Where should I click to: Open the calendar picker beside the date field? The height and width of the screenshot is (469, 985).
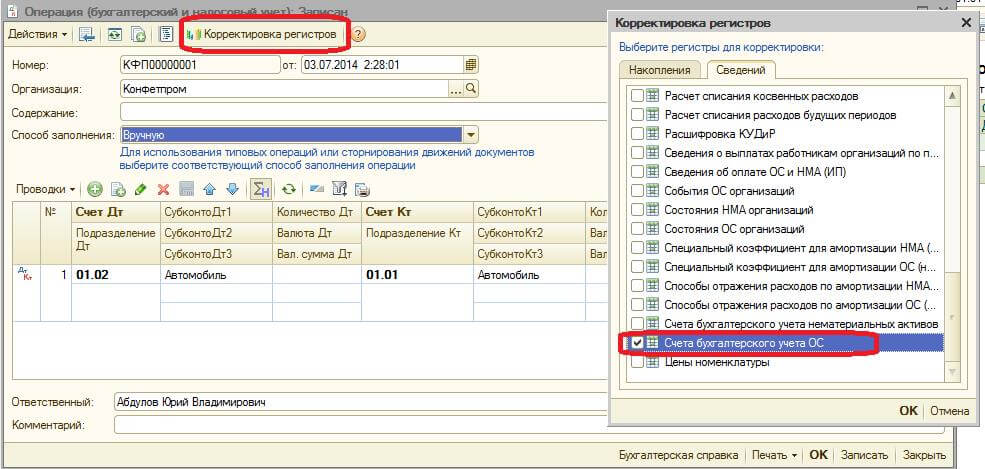[471, 65]
